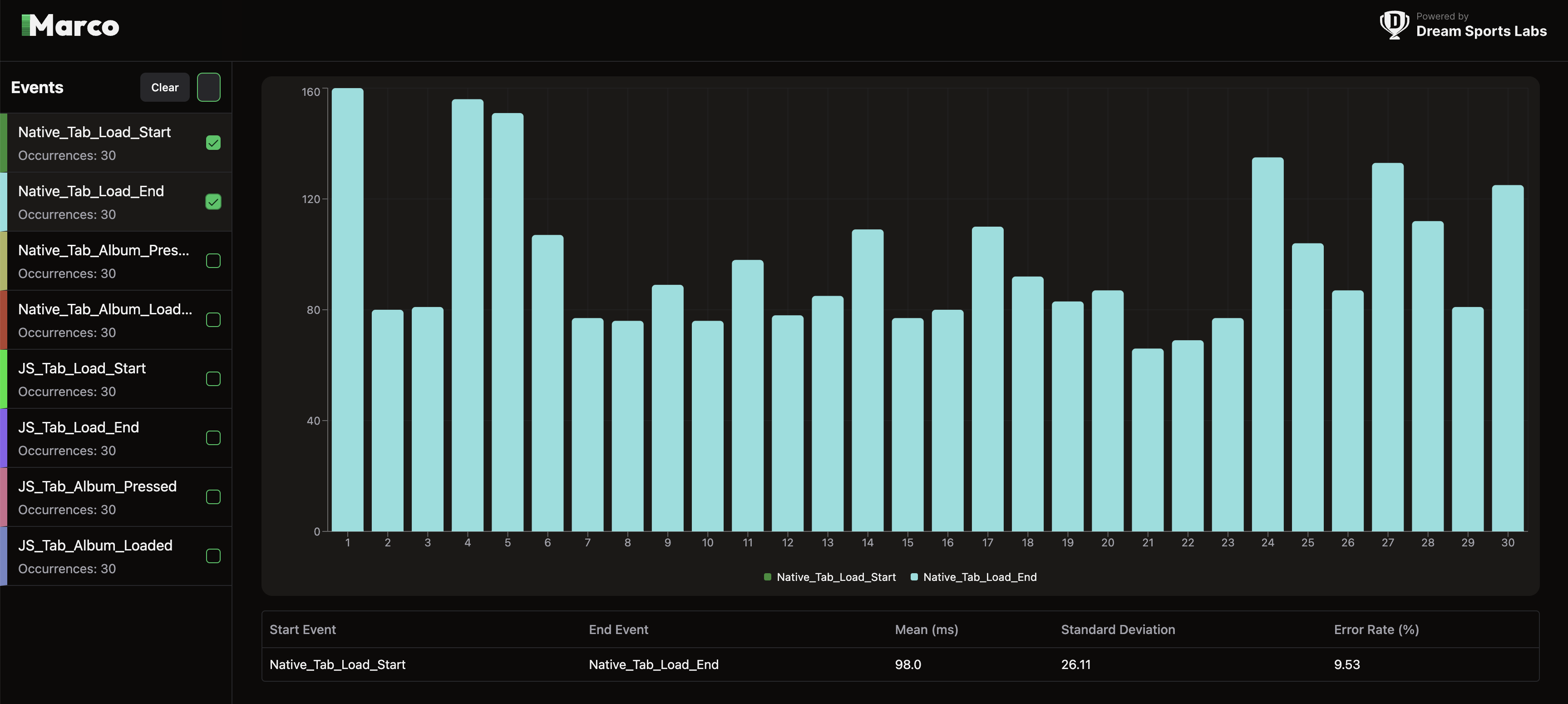The width and height of the screenshot is (1568, 704).
Task: Click the Marco logo
Action: pos(71,25)
